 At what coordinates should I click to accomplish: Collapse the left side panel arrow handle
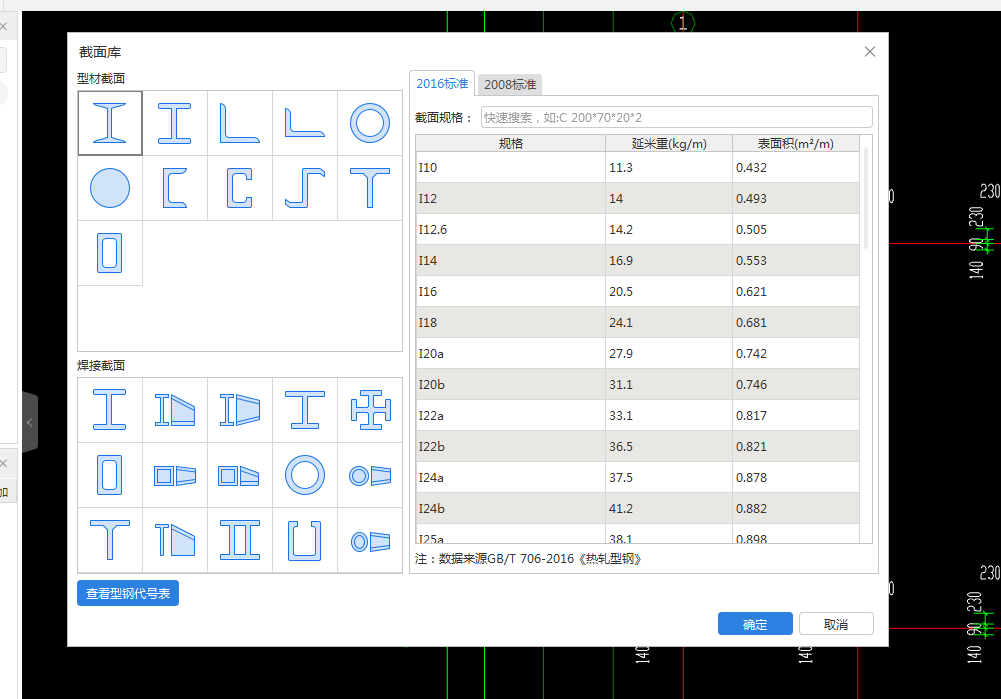tap(29, 422)
